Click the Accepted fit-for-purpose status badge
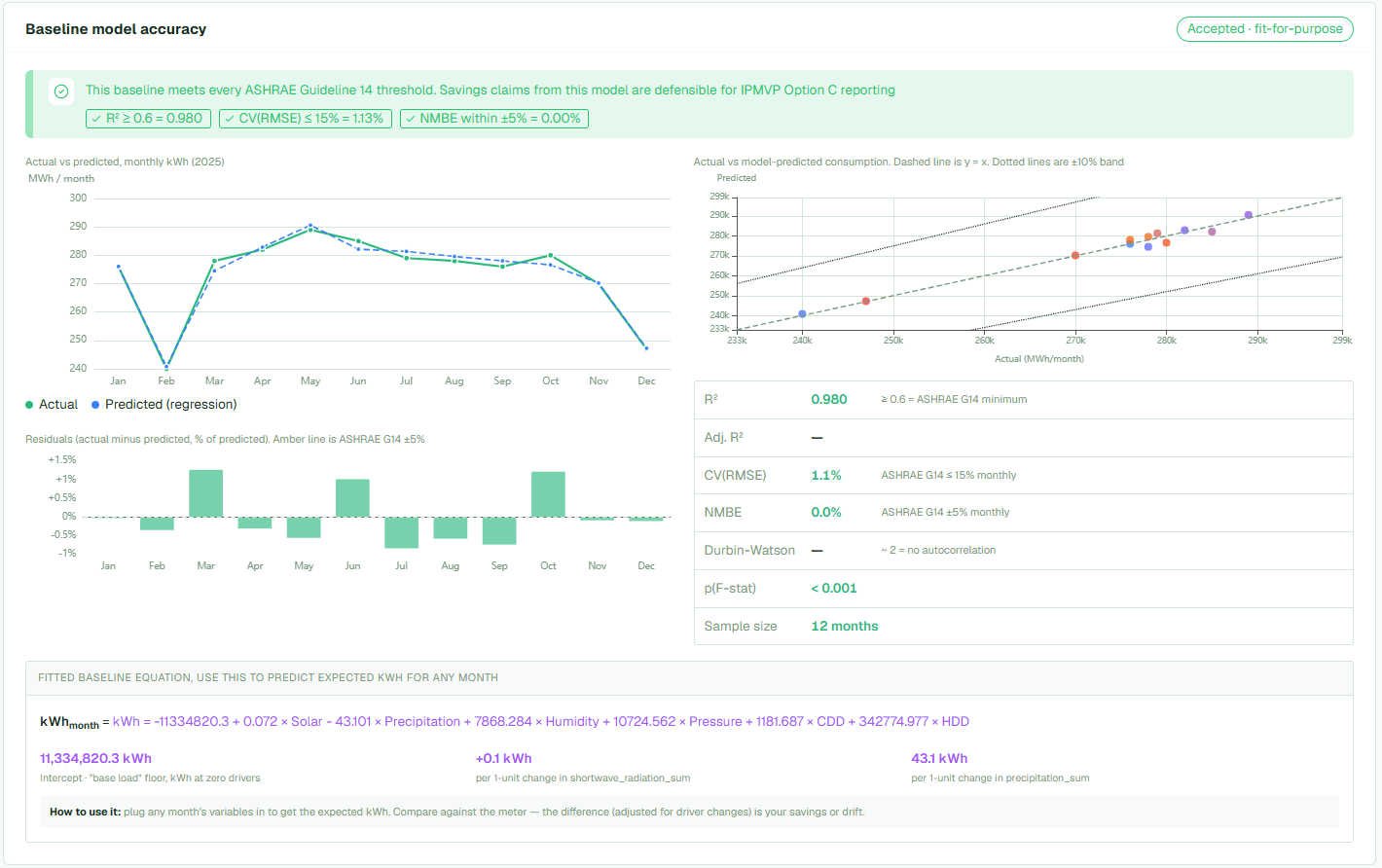The width and height of the screenshot is (1382, 868). 1264,29
